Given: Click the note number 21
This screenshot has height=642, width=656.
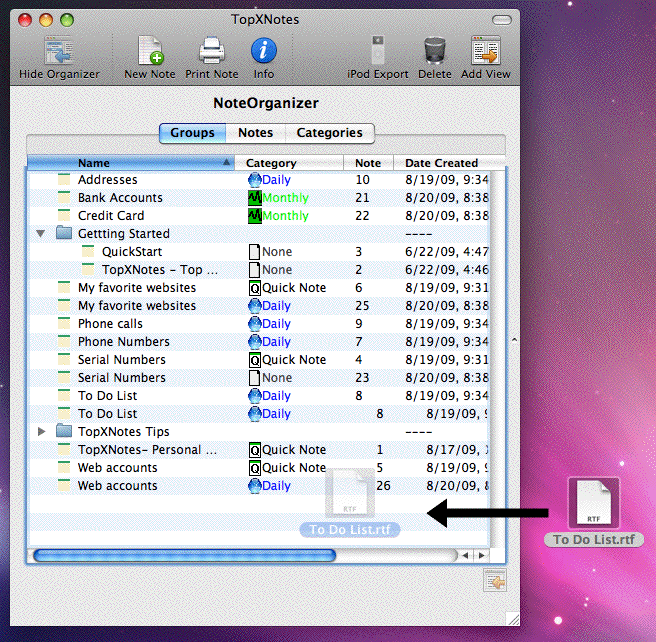Looking at the screenshot, I should click(x=362, y=198).
